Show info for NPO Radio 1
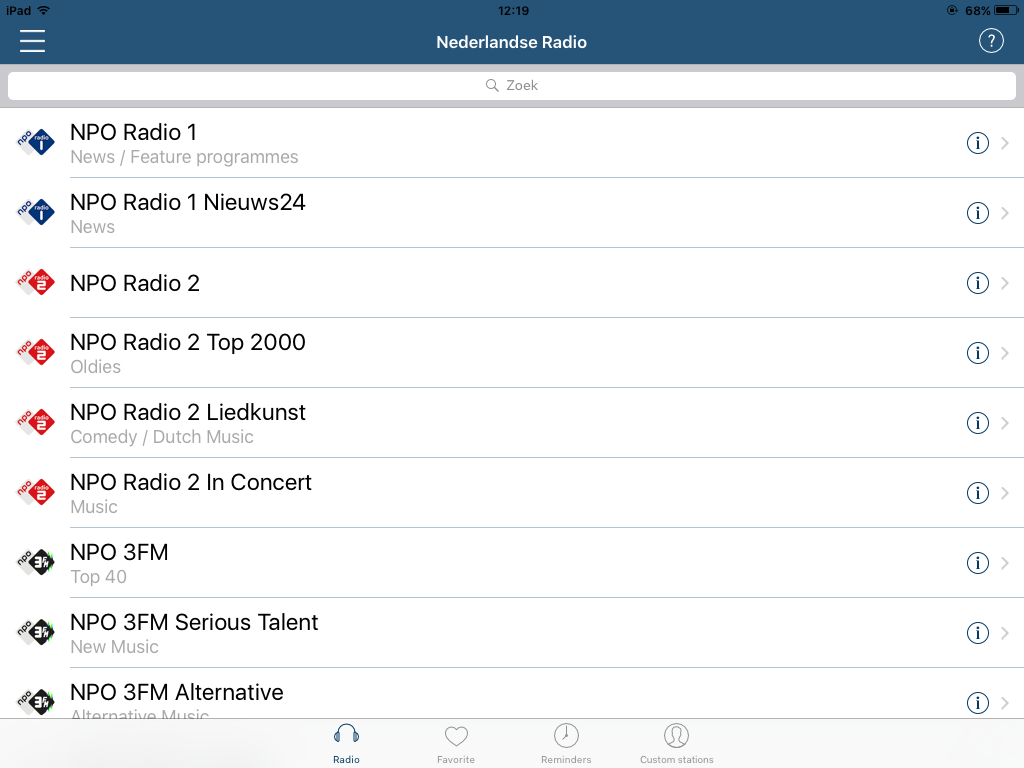This screenshot has width=1024, height=768. tap(977, 143)
